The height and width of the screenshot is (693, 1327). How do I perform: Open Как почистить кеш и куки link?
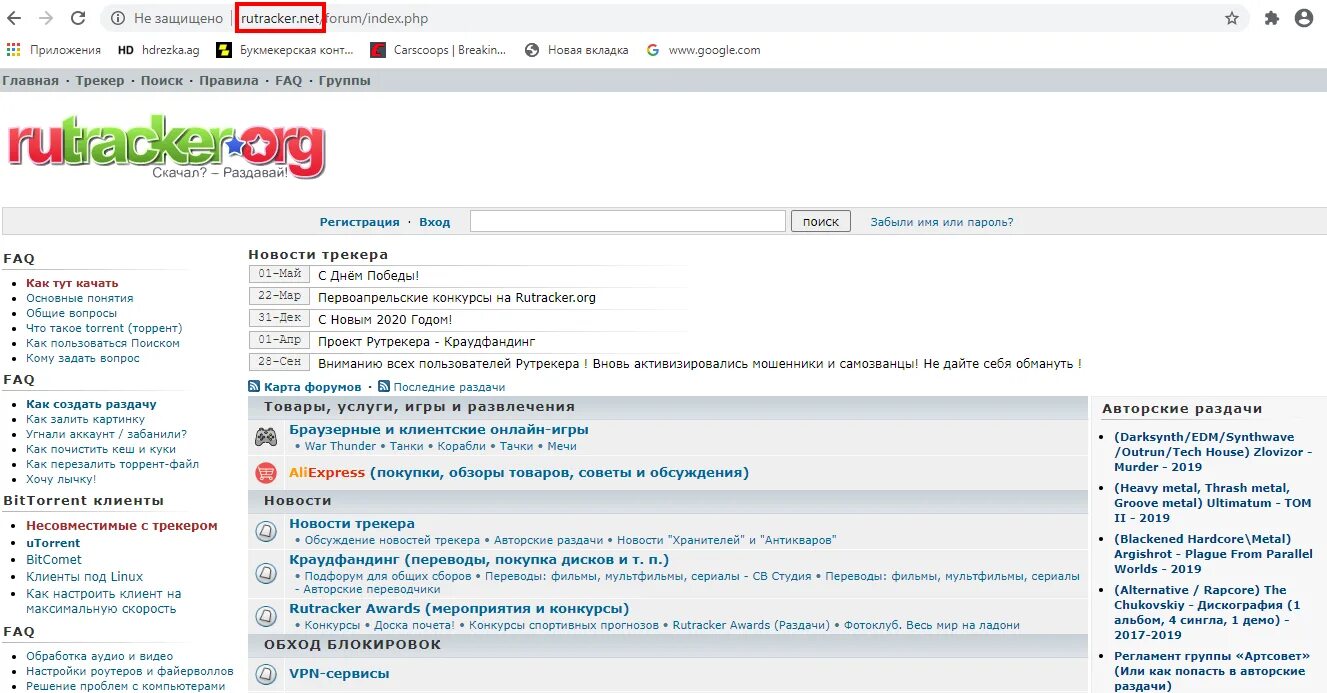[101, 449]
